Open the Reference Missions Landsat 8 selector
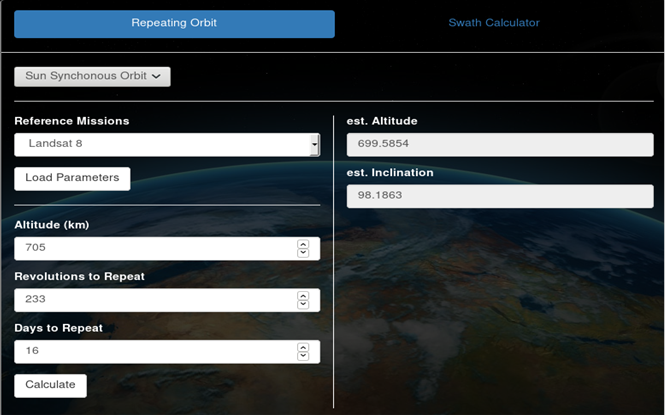 tap(167, 145)
